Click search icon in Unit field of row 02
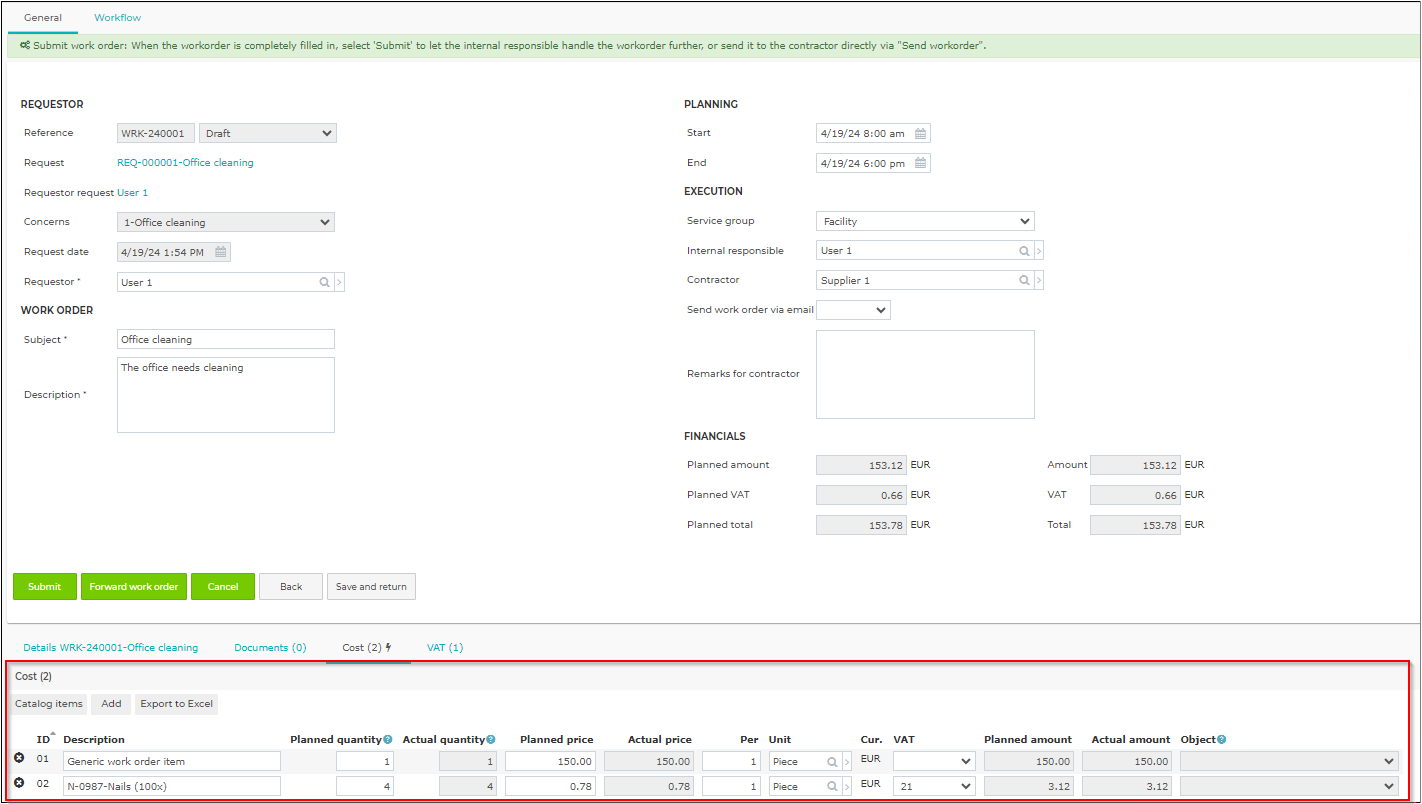The image size is (1422, 804). point(832,787)
